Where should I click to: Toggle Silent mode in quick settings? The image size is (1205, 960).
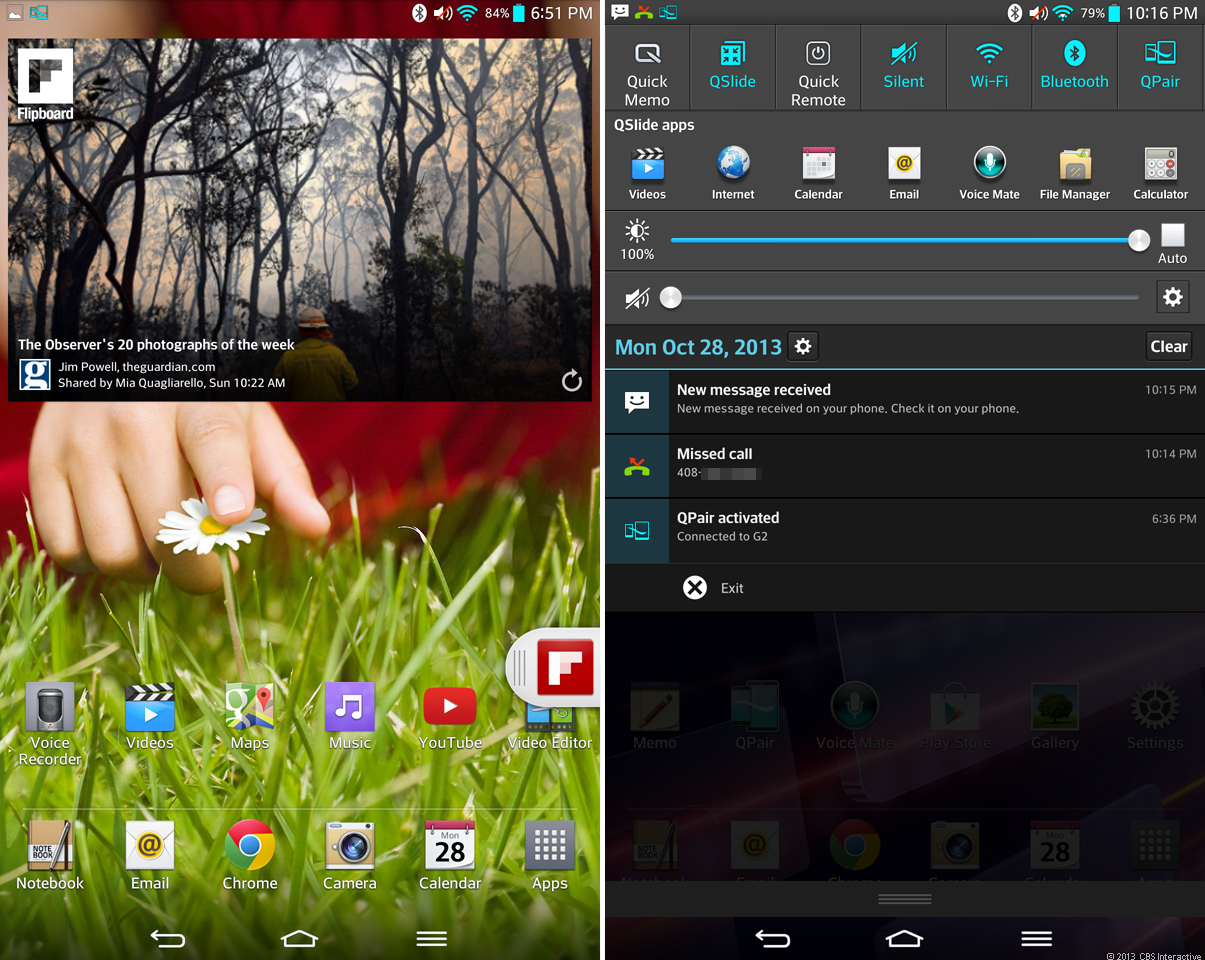(x=904, y=69)
